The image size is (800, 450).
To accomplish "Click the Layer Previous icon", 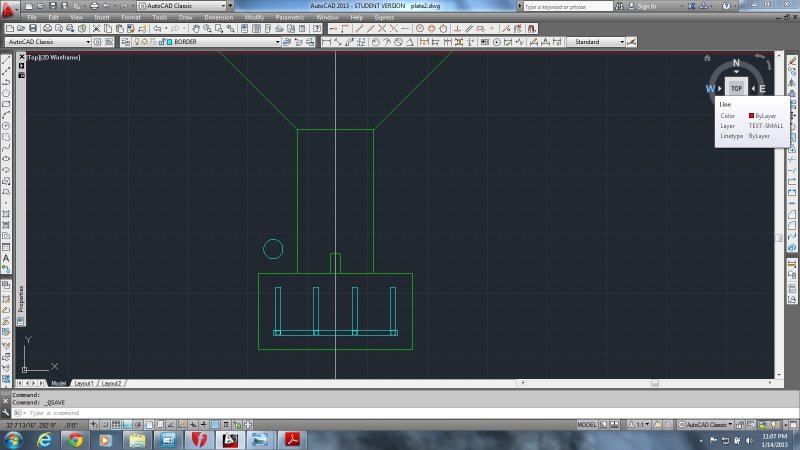I will point(298,42).
